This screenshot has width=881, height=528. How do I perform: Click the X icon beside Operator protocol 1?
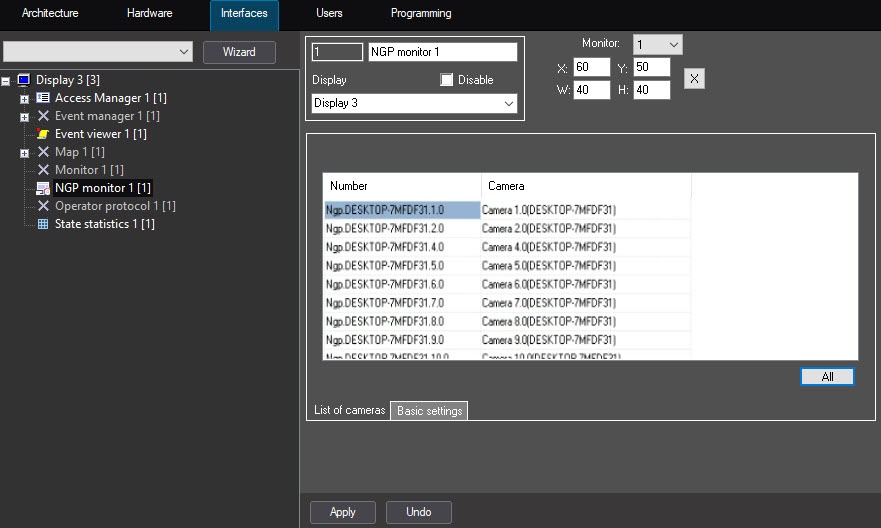(43, 206)
